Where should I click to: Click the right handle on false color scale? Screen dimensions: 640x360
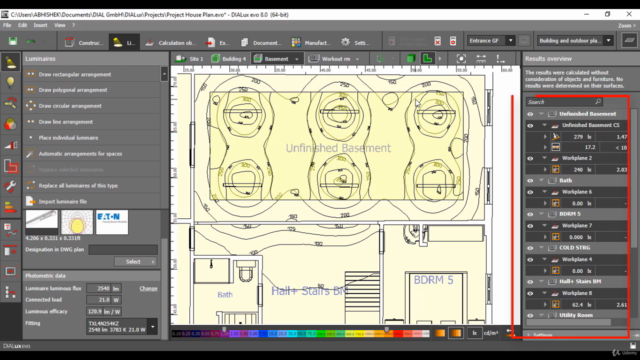coord(387,329)
